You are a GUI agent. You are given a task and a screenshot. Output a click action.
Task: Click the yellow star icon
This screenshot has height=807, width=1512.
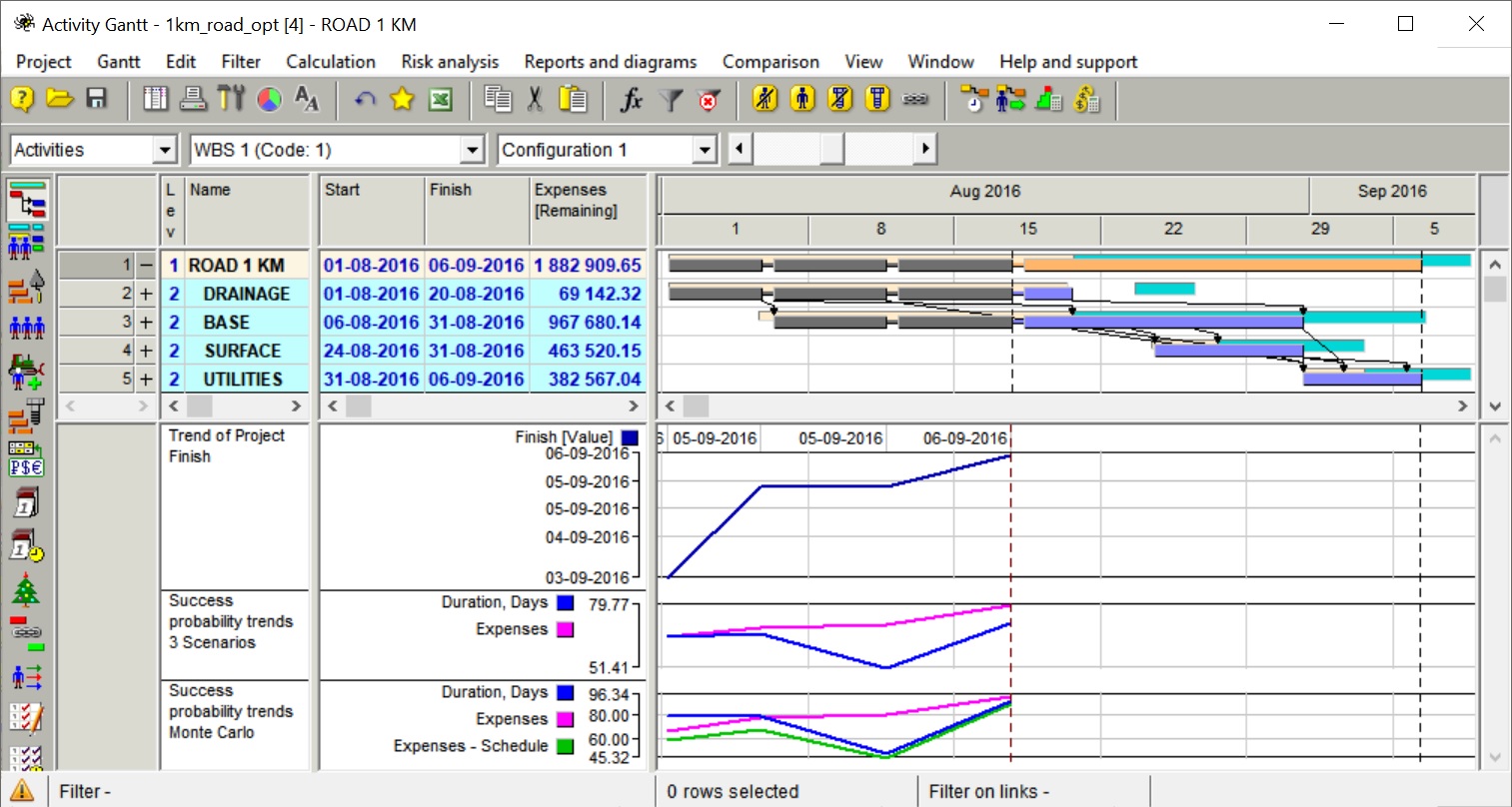click(402, 99)
